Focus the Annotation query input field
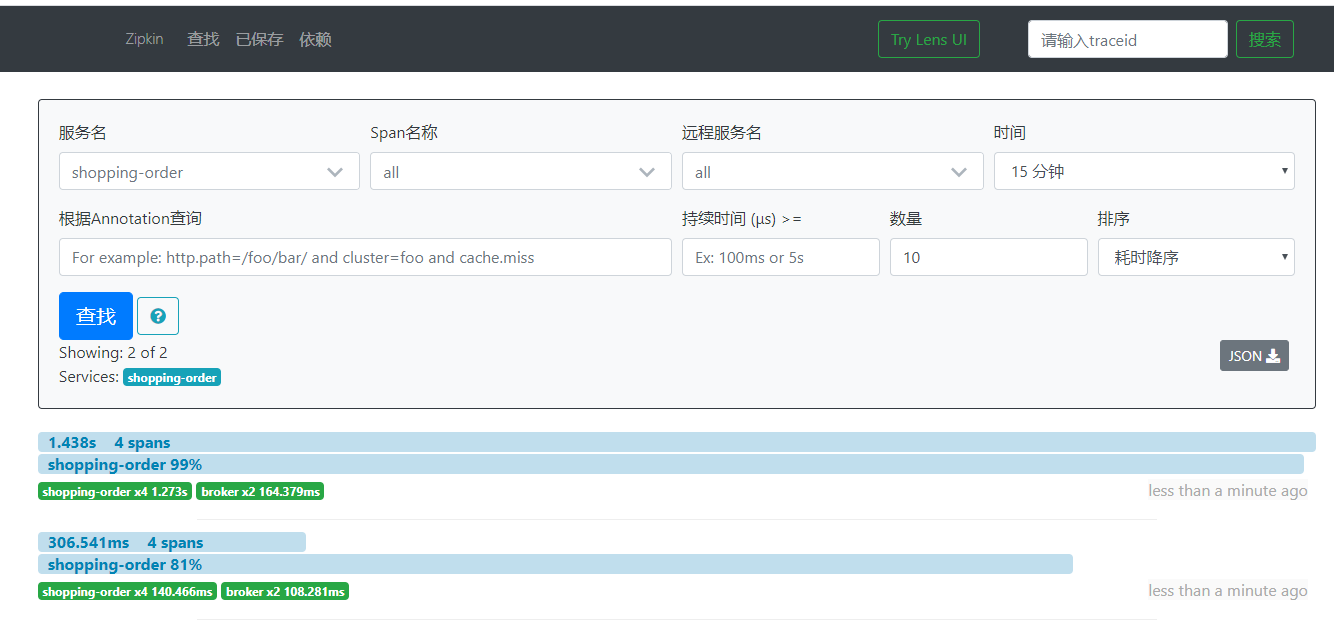Screen dimensions: 1334x621 pyautogui.click(x=365, y=257)
